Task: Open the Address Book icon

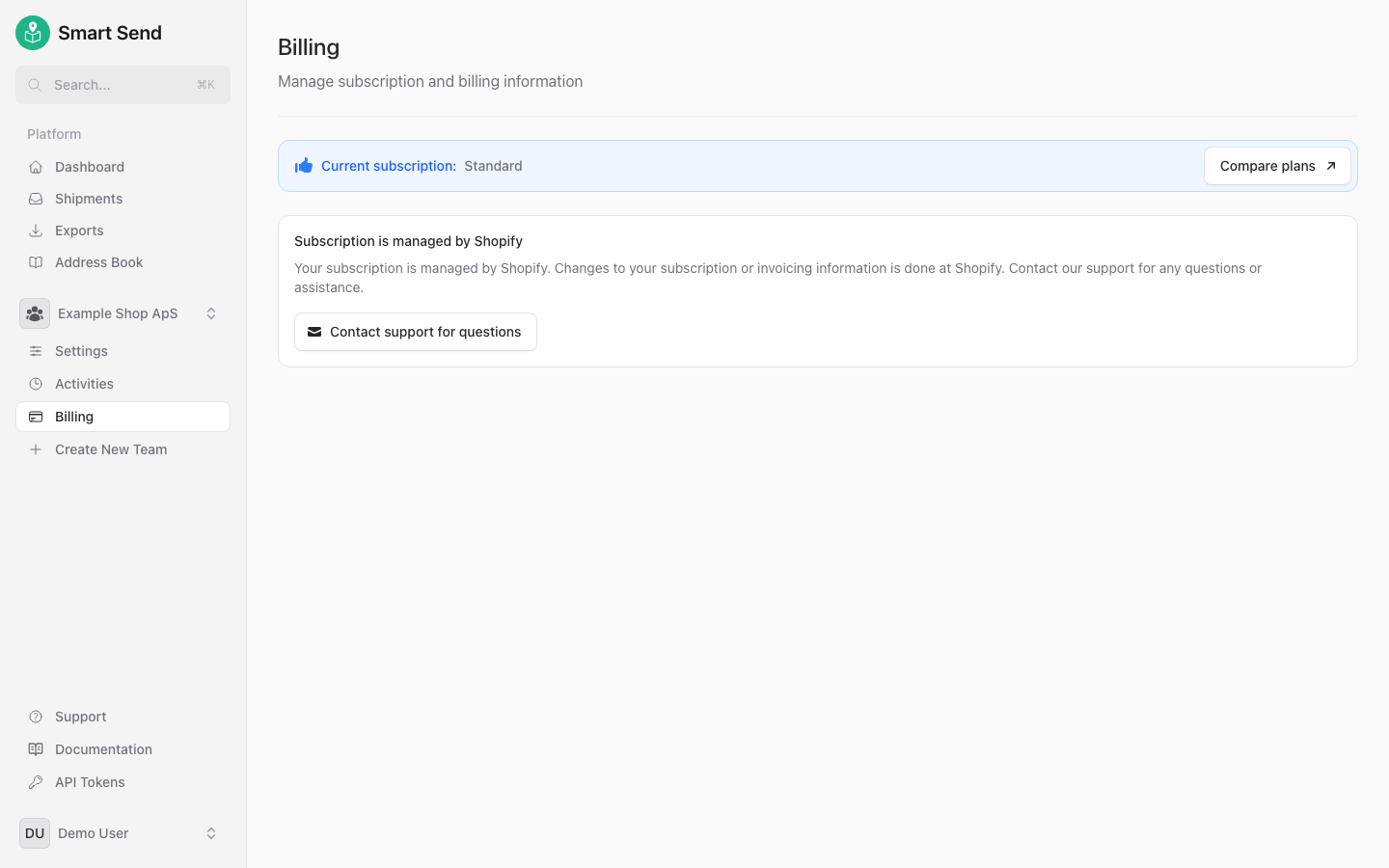Action: pos(35,261)
